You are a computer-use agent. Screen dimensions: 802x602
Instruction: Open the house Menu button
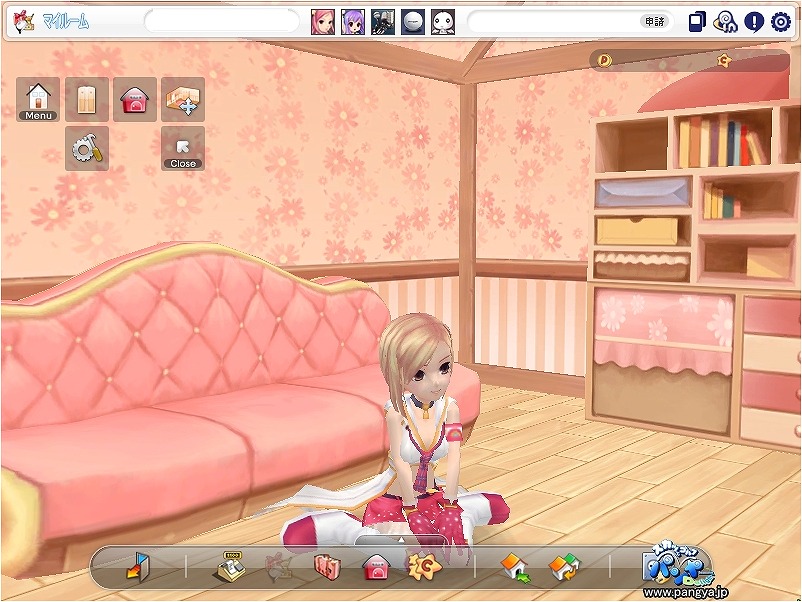pos(38,100)
